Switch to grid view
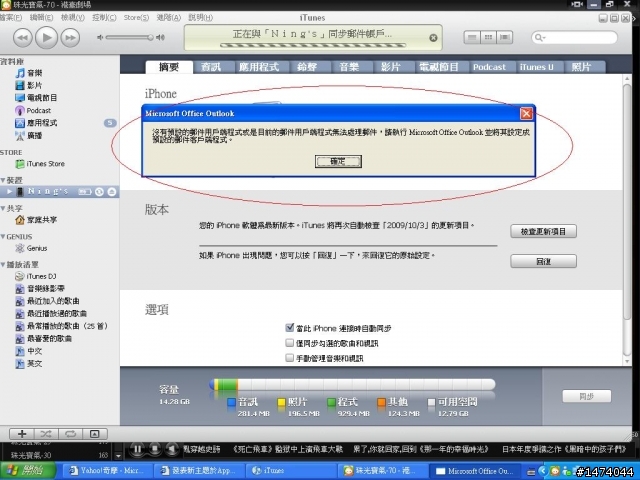This screenshot has width=640, height=480. click(488, 38)
